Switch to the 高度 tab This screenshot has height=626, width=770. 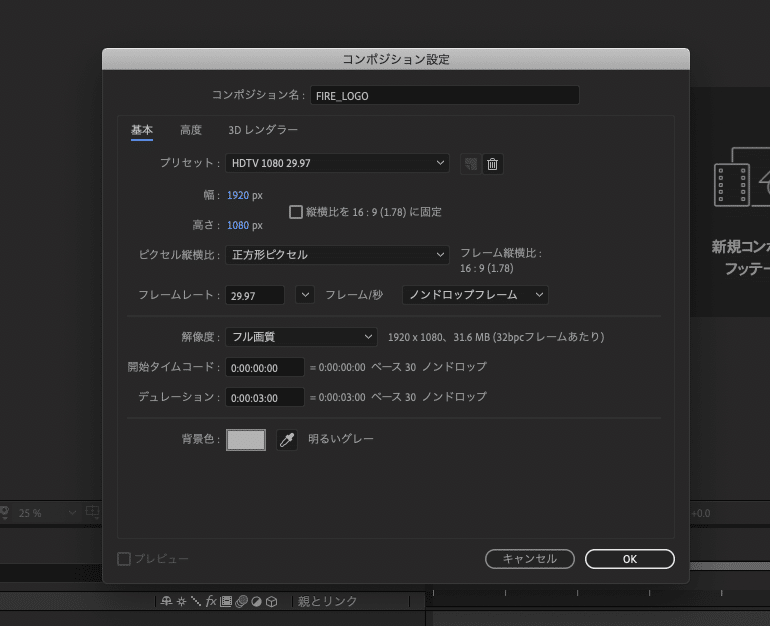pyautogui.click(x=191, y=130)
